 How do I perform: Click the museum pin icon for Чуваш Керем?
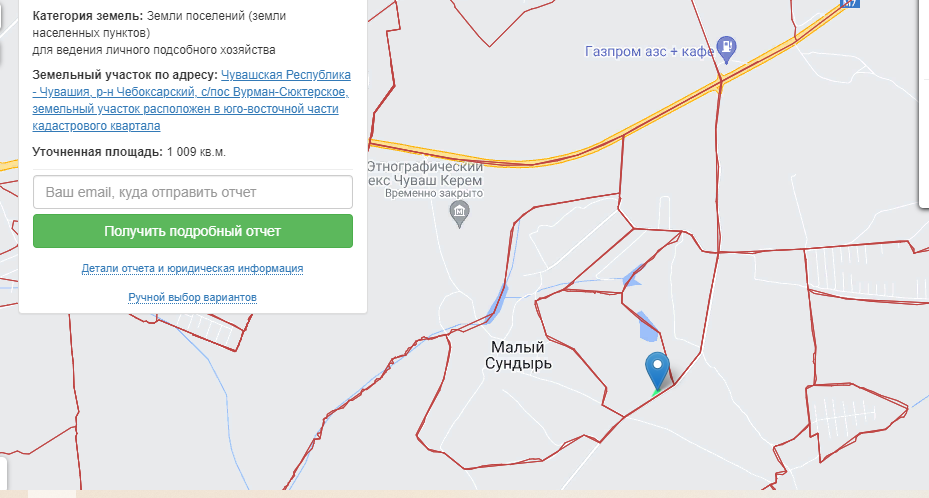pyautogui.click(x=459, y=214)
